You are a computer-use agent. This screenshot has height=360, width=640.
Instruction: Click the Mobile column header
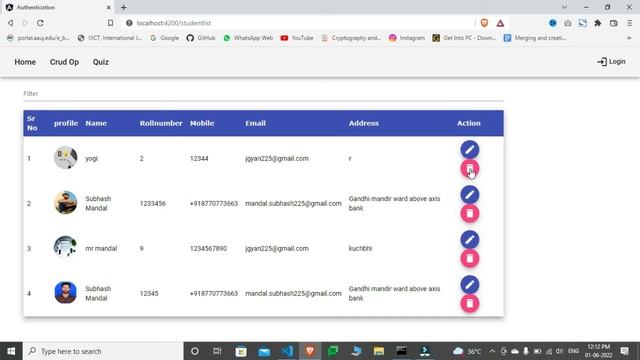pos(202,123)
